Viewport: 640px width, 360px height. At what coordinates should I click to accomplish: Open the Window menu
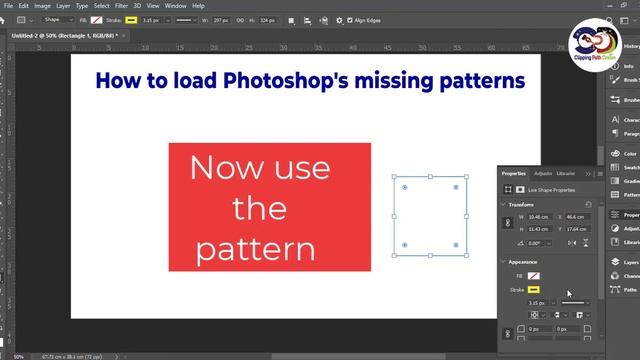[175, 6]
